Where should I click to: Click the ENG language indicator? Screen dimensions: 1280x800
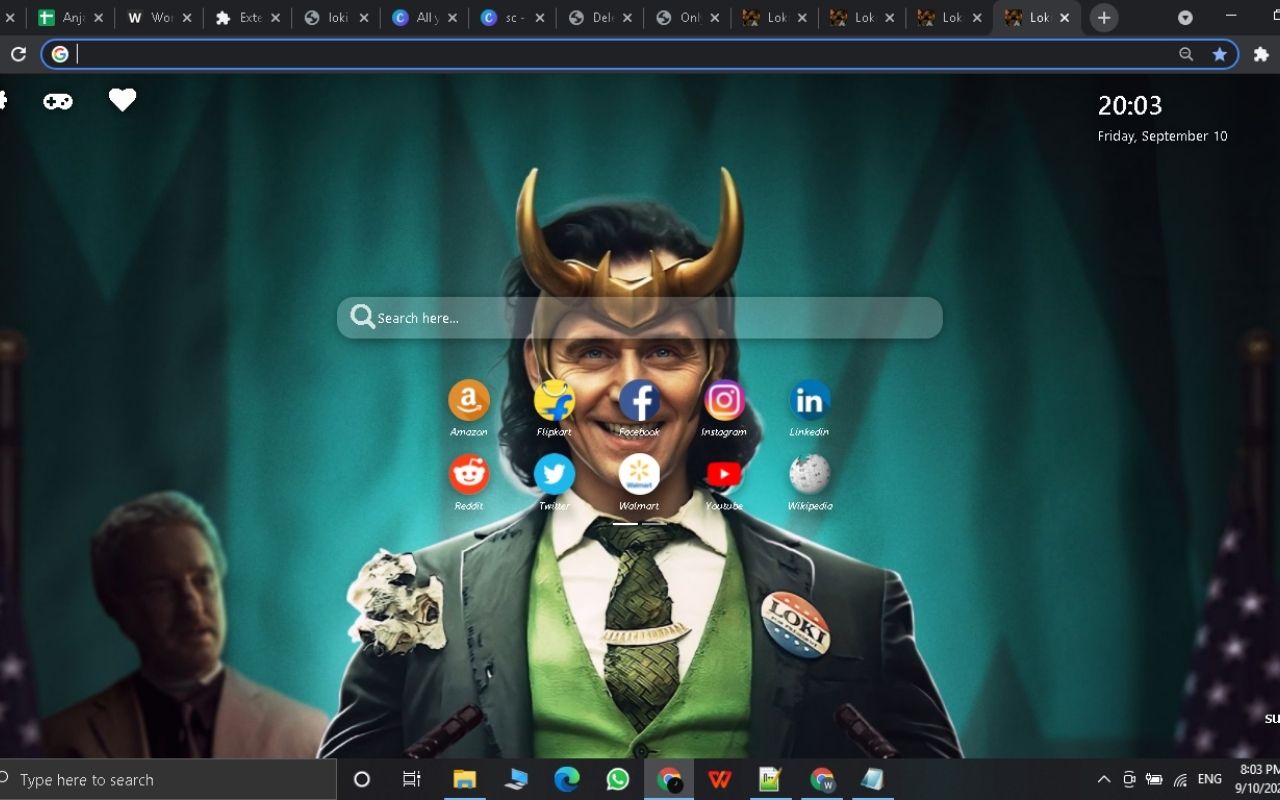click(x=1210, y=779)
